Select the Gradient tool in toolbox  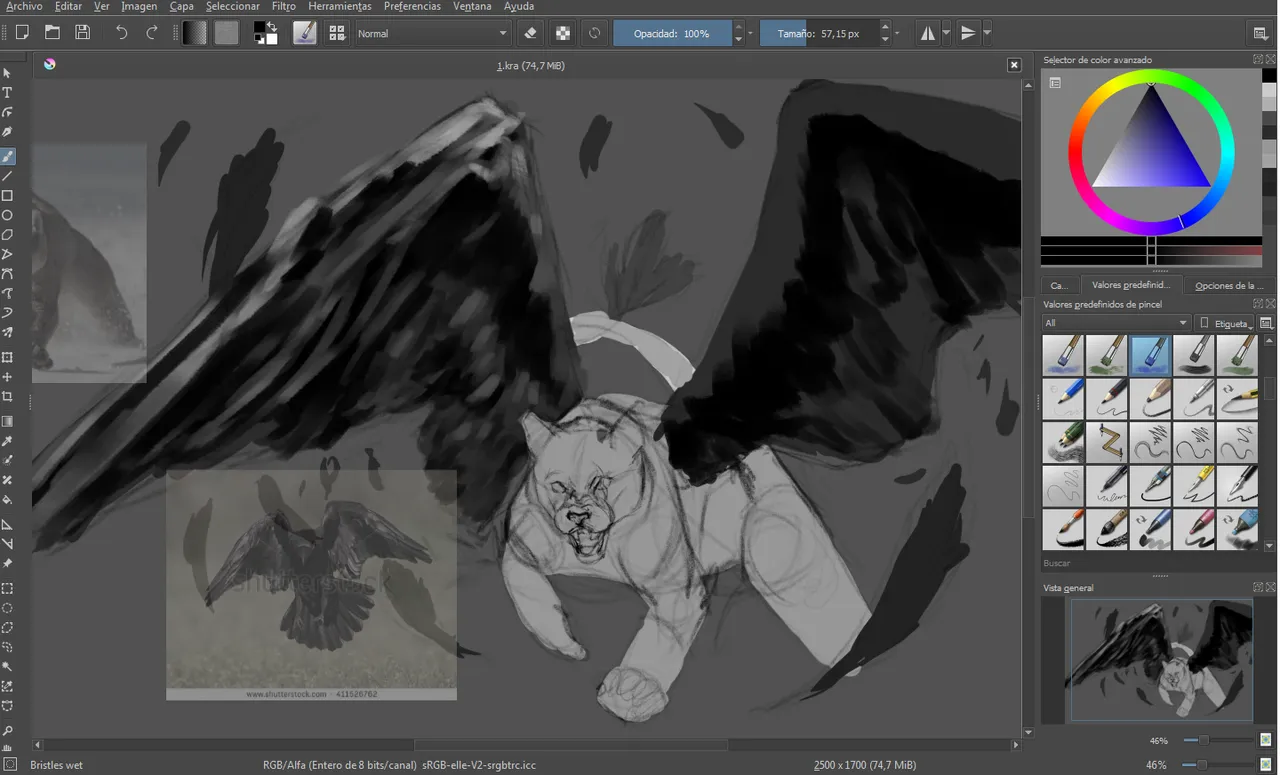[7, 421]
